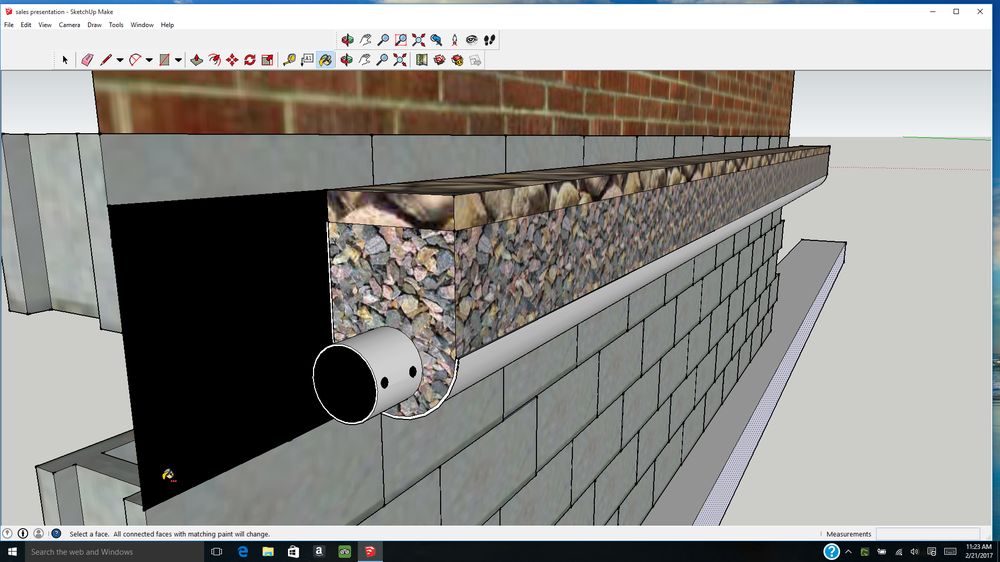Open the Tools menu
Viewport: 1000px width, 562px height.
pos(116,25)
